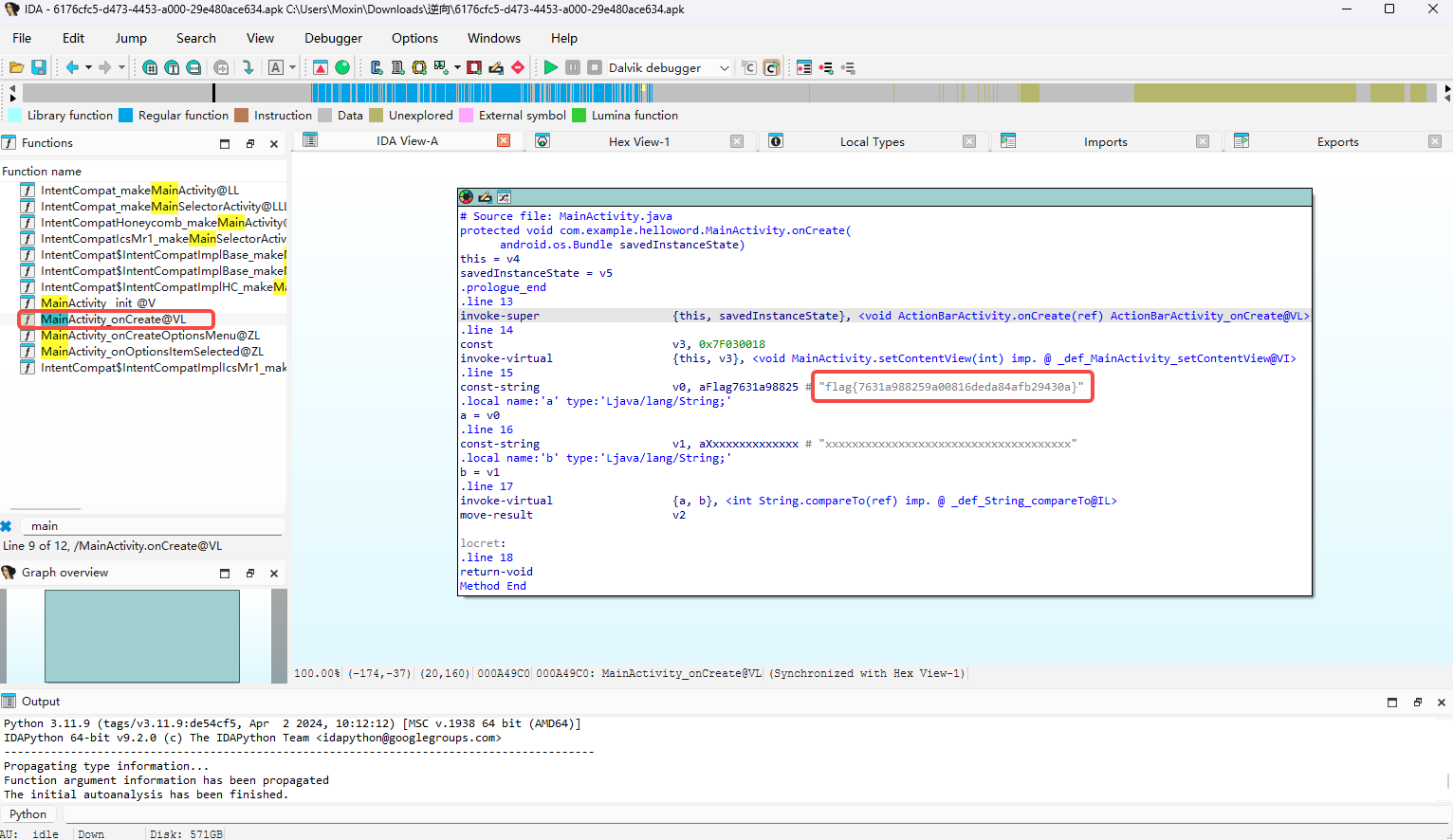
Task: Start the debugger with the green play button
Action: (550, 67)
